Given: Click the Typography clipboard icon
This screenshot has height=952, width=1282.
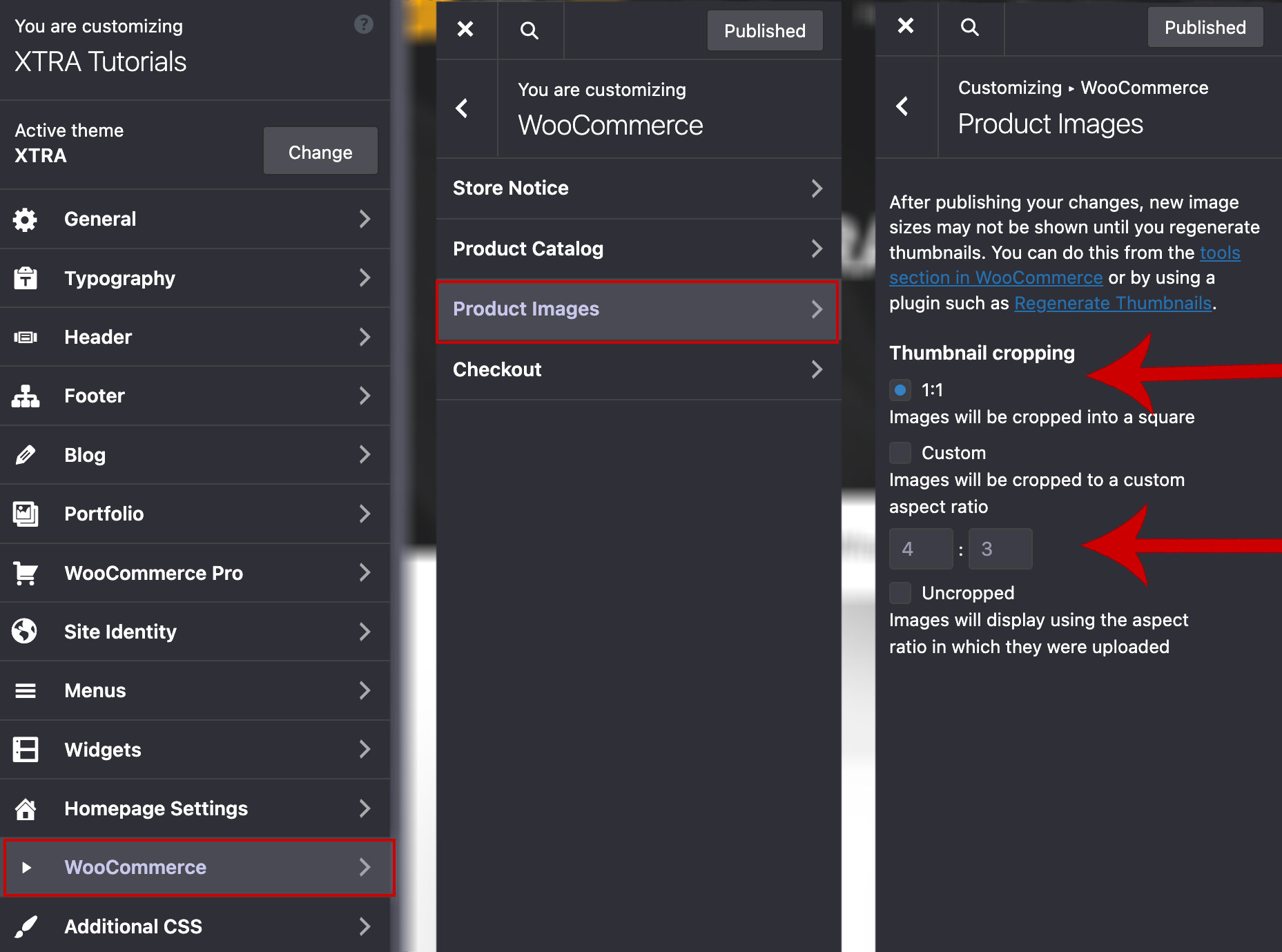Looking at the screenshot, I should tap(26, 278).
